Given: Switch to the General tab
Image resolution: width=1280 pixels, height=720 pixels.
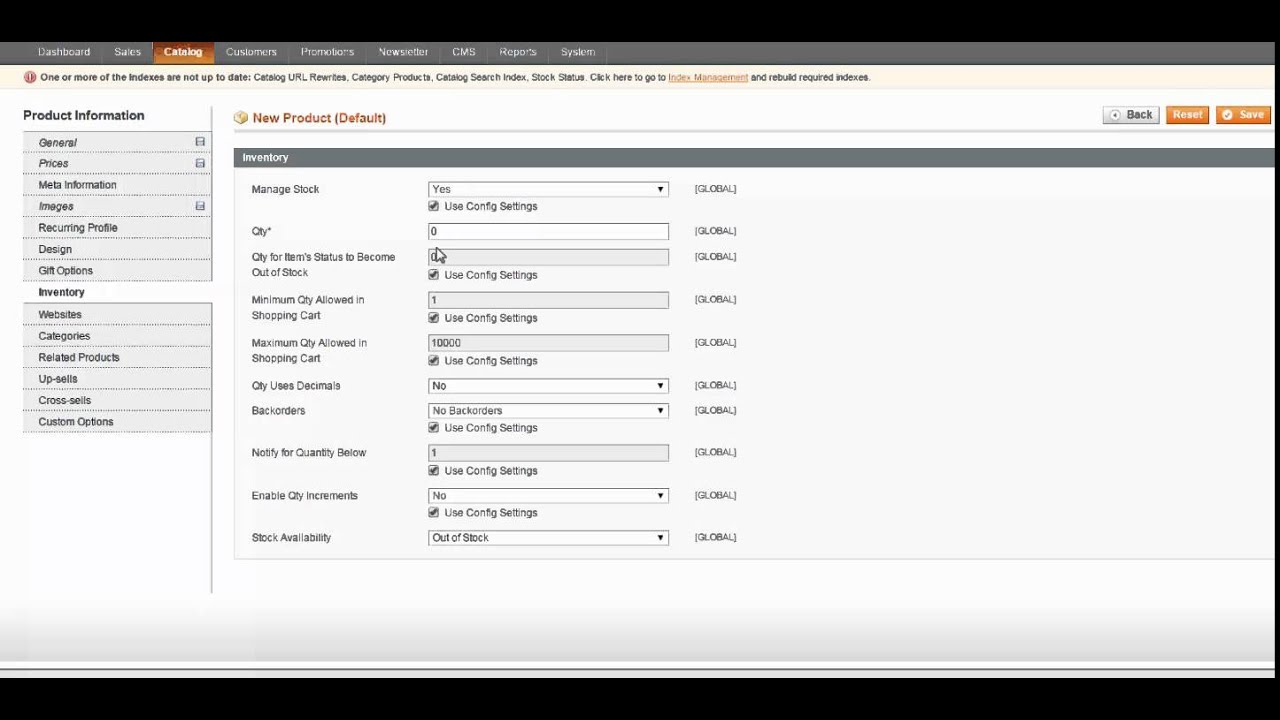Looking at the screenshot, I should 117,142.
